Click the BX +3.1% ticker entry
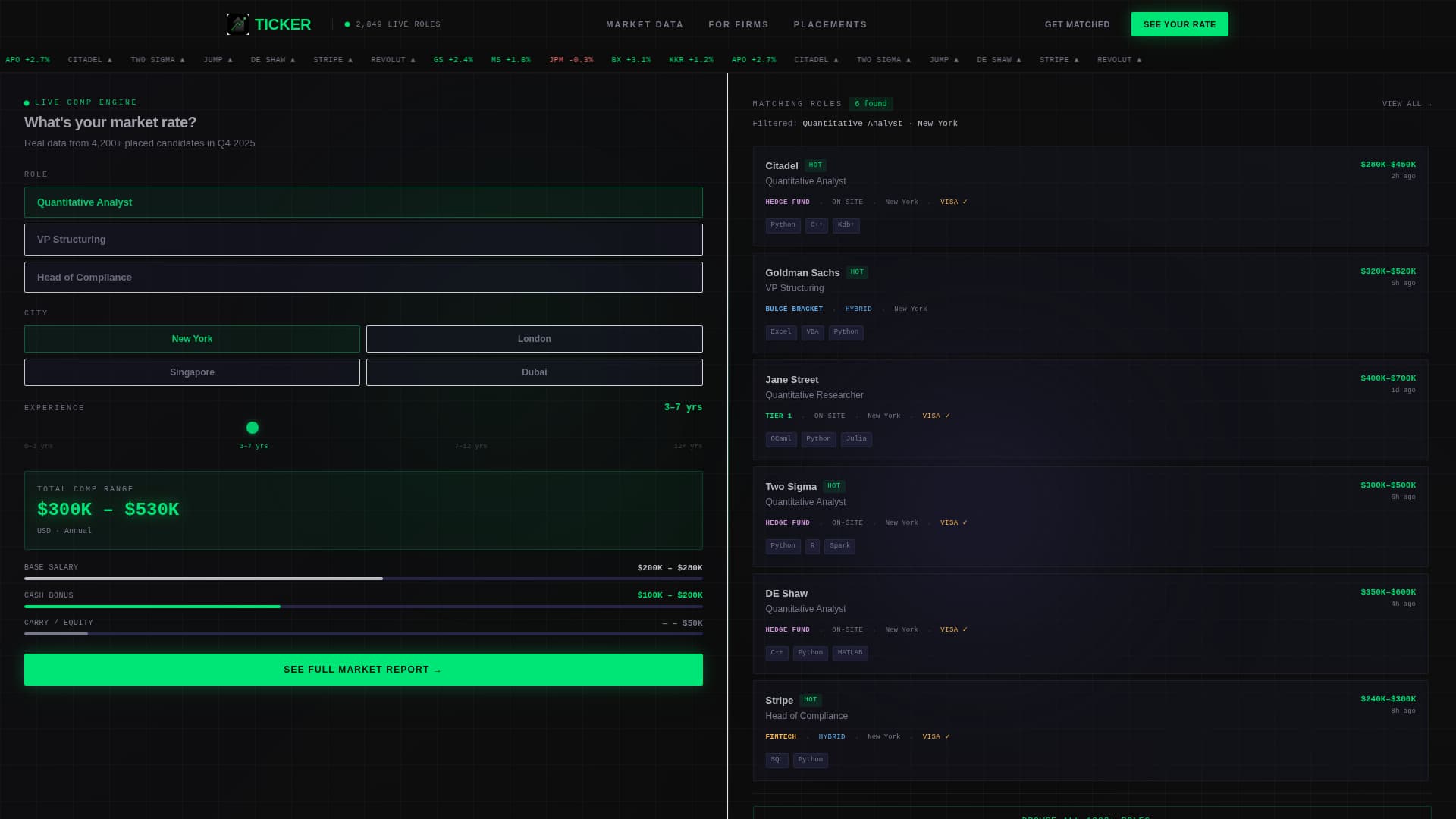The width and height of the screenshot is (1456, 819). [x=631, y=60]
